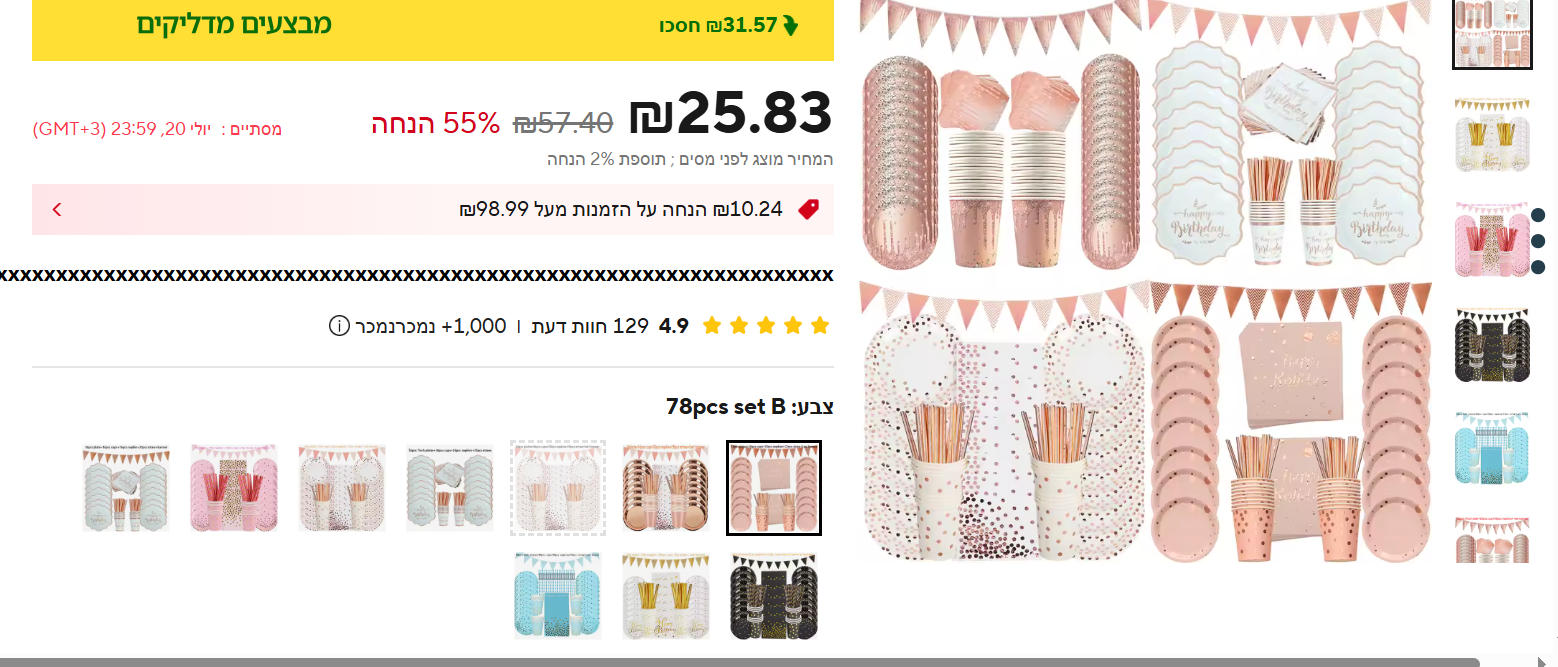View the black set gallery thumbnail
The width and height of the screenshot is (1558, 667).
coord(1492,345)
